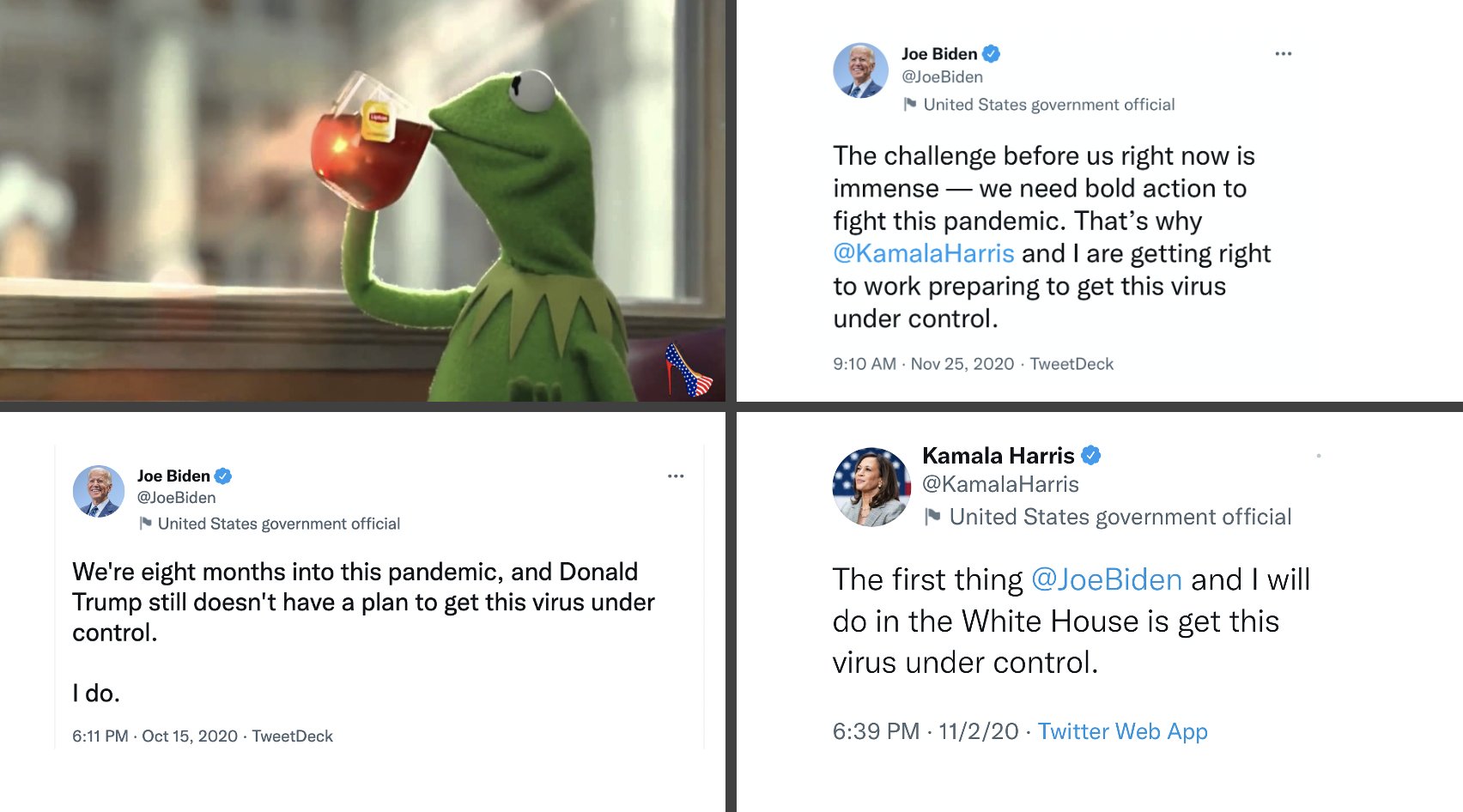Click the verified badge in the Nov 25 Biden tweet
The image size is (1463, 812).
click(x=991, y=54)
